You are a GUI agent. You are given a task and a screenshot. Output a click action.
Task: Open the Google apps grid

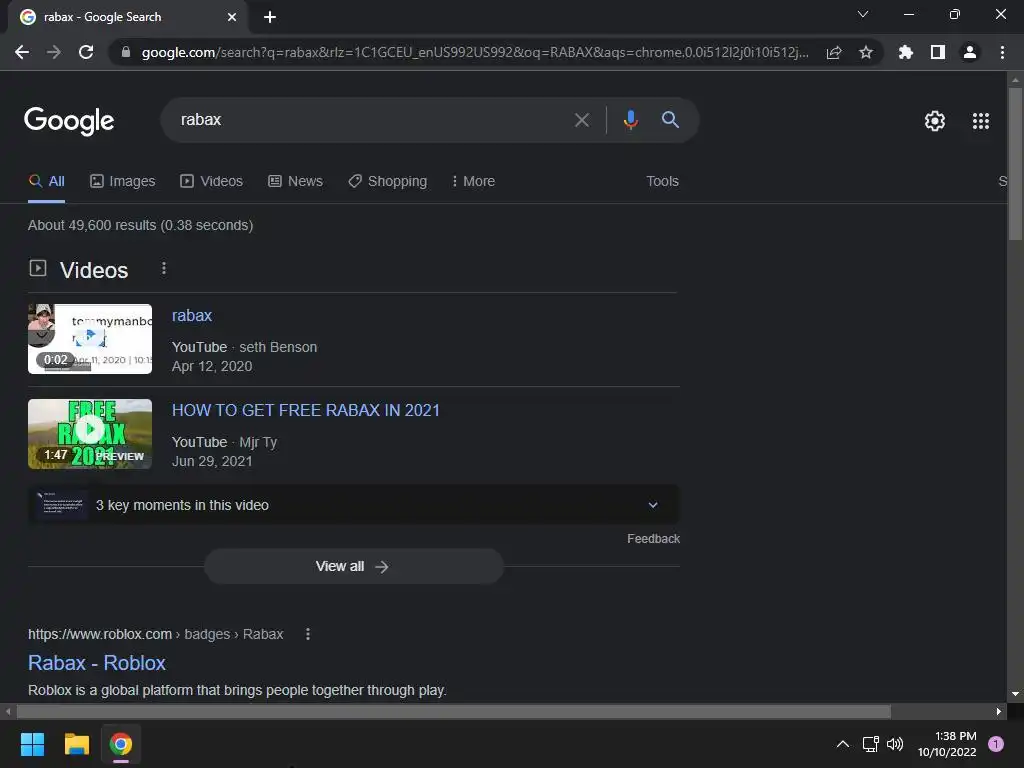pos(981,121)
